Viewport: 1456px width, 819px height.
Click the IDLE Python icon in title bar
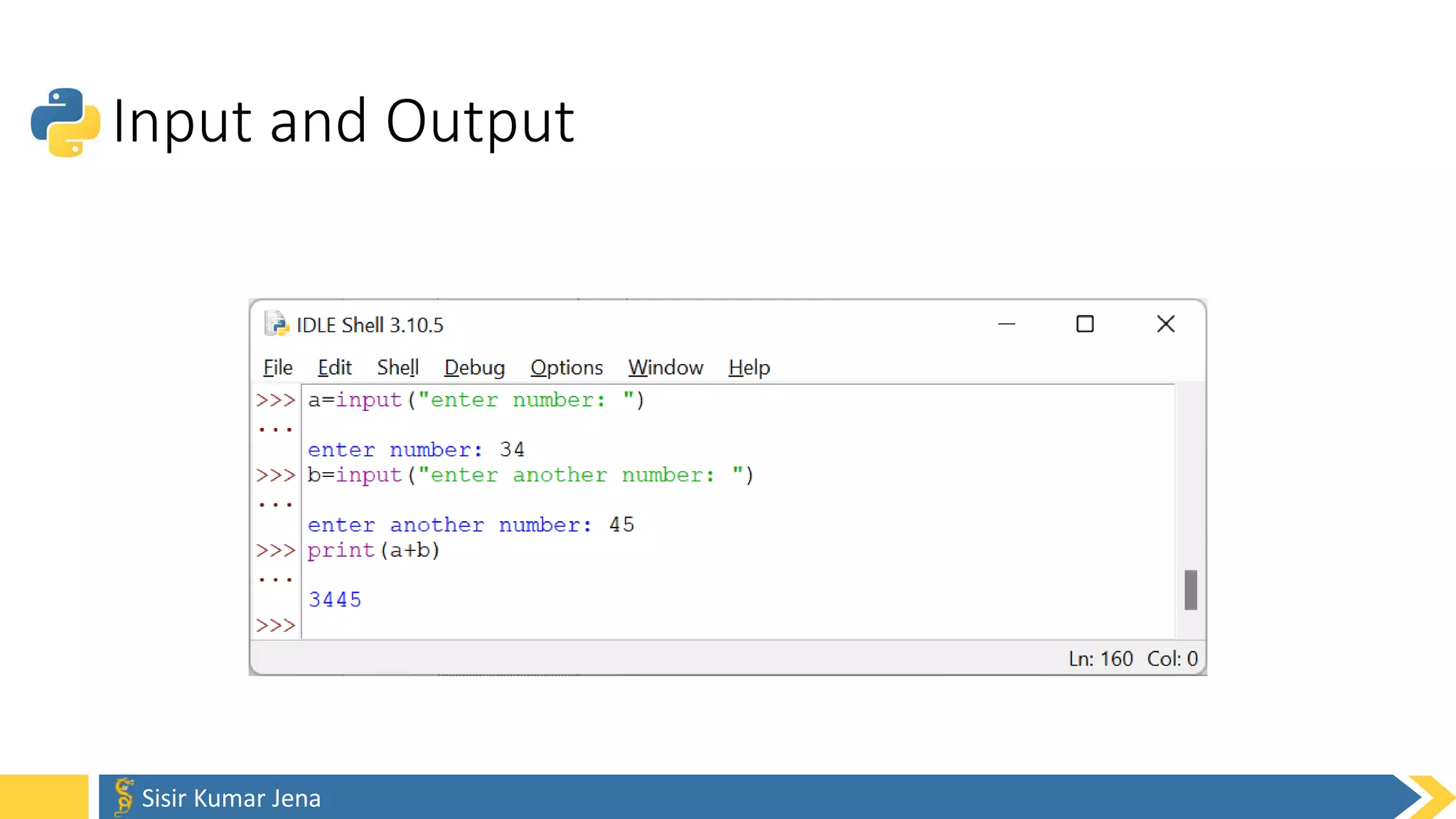(276, 324)
